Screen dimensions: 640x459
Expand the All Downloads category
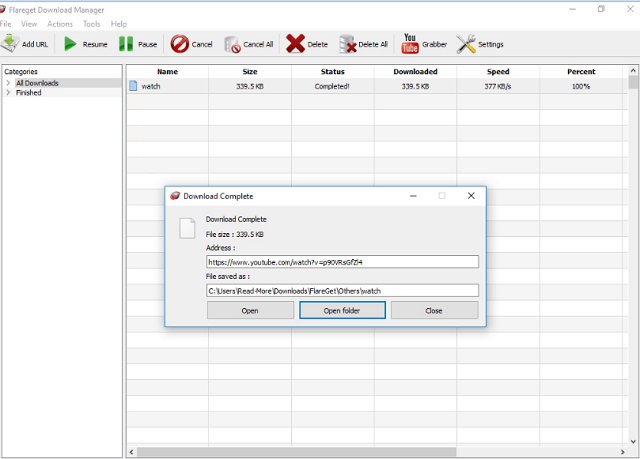8,83
